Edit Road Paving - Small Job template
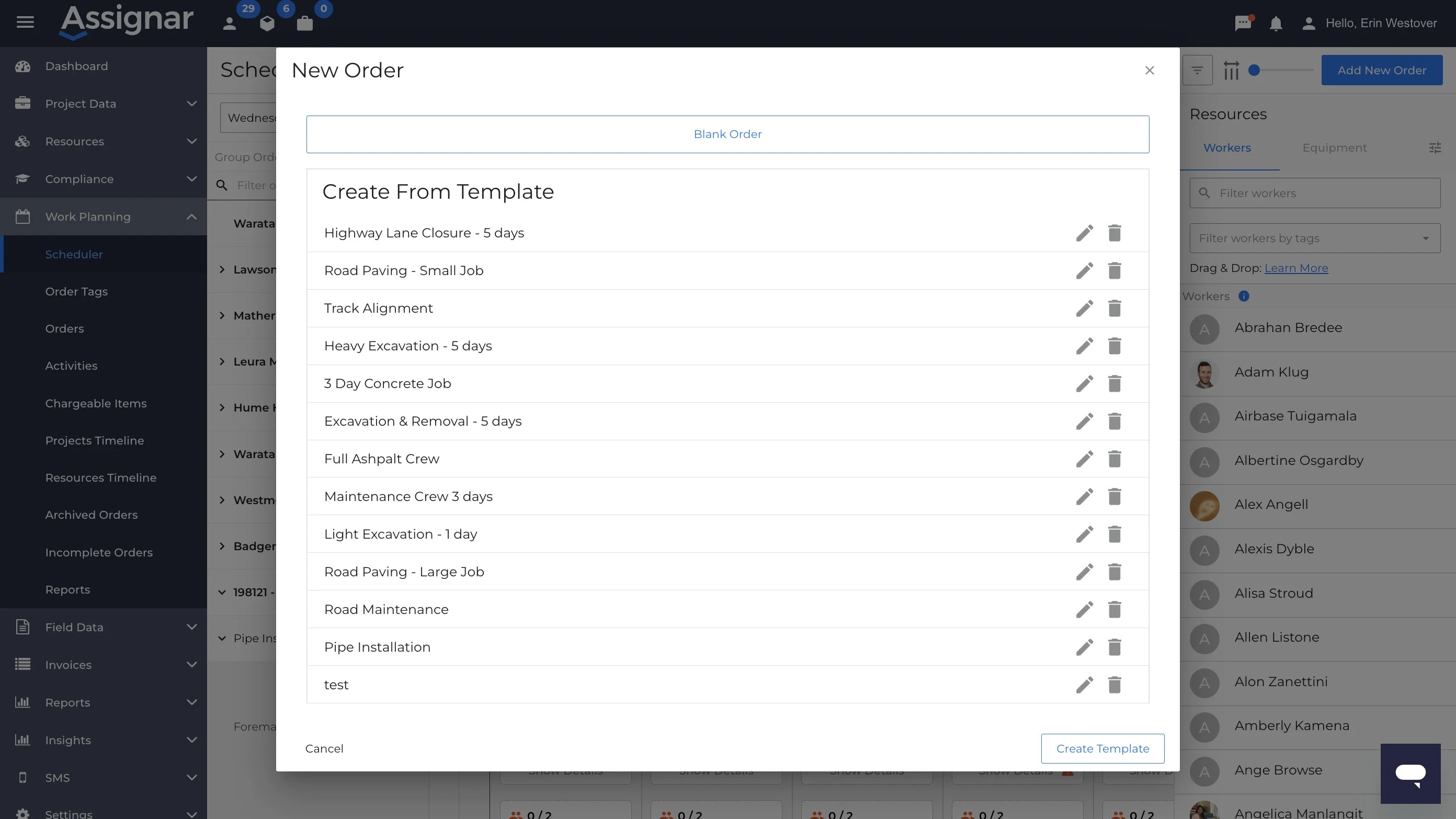1456x819 pixels. tap(1084, 271)
